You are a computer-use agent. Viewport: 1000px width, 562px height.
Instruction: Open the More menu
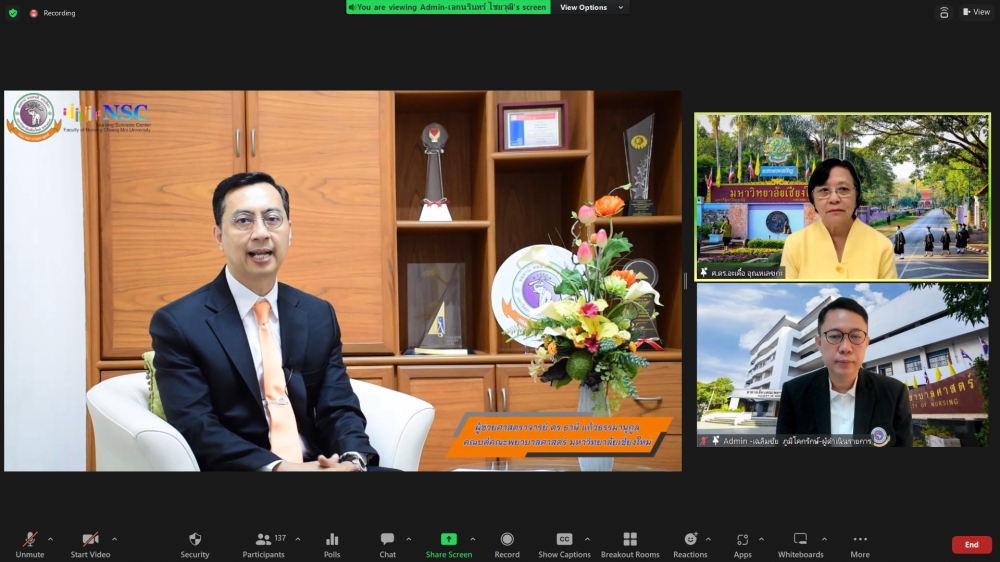(x=860, y=544)
